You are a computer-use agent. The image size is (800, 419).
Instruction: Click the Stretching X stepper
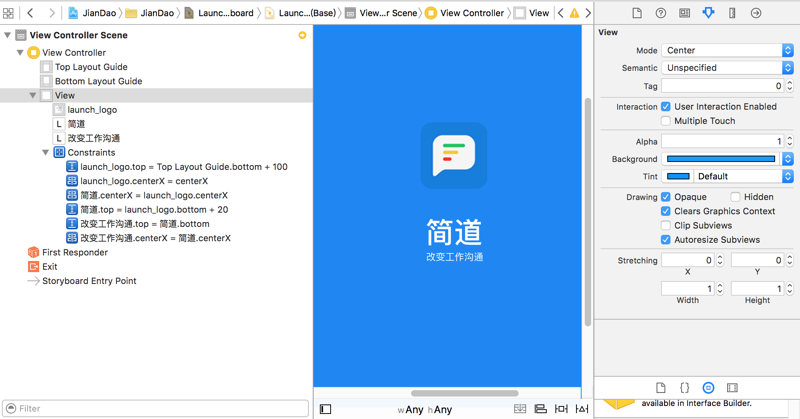tap(720, 260)
